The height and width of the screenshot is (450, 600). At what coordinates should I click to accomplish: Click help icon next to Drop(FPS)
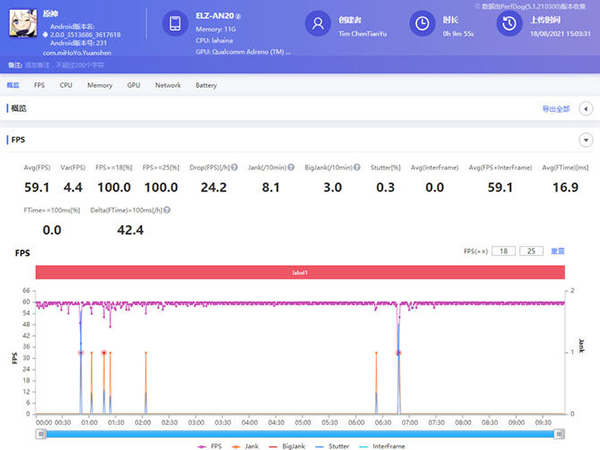coord(233,167)
